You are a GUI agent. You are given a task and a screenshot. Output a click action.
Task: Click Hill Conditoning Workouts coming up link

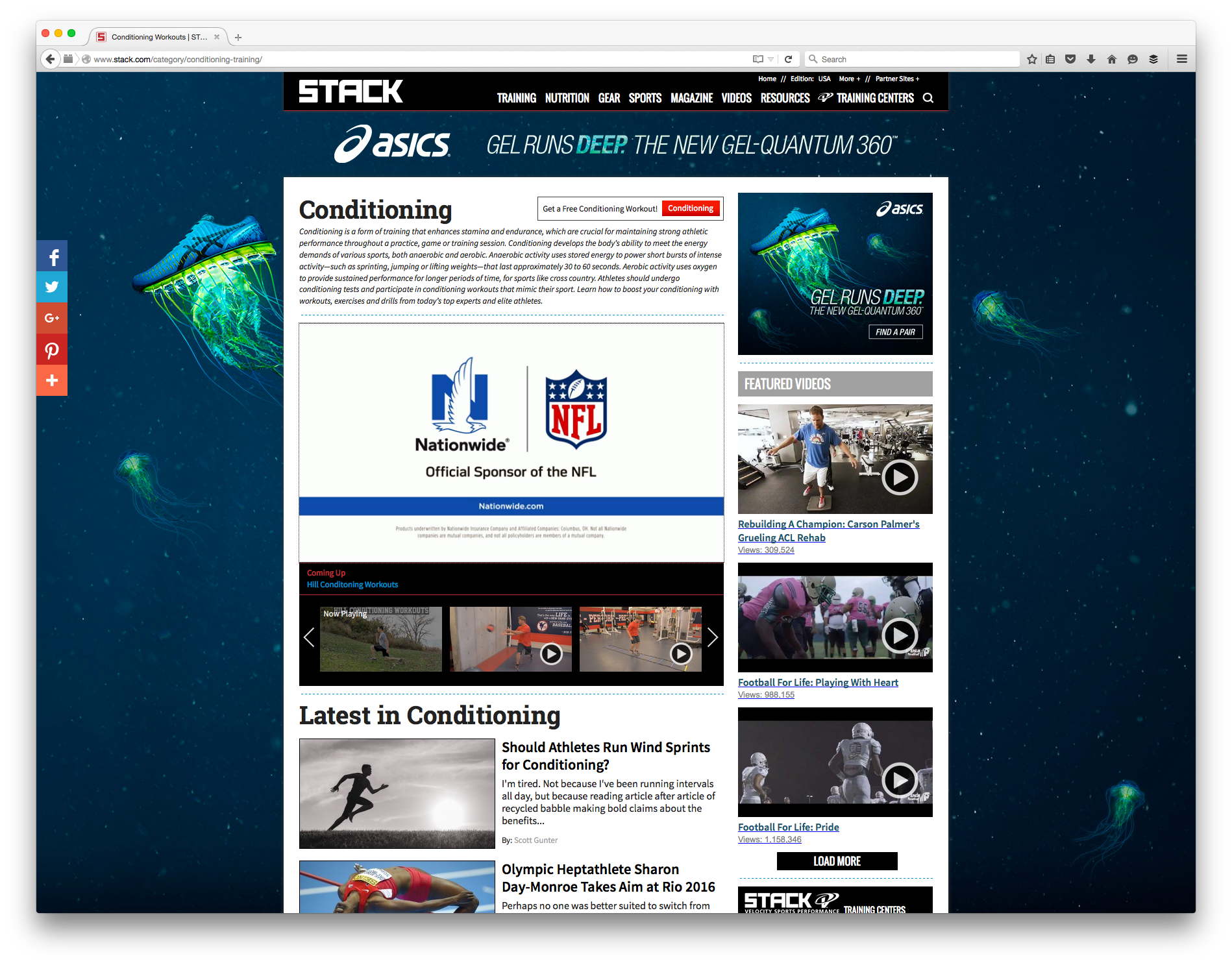pyautogui.click(x=352, y=585)
